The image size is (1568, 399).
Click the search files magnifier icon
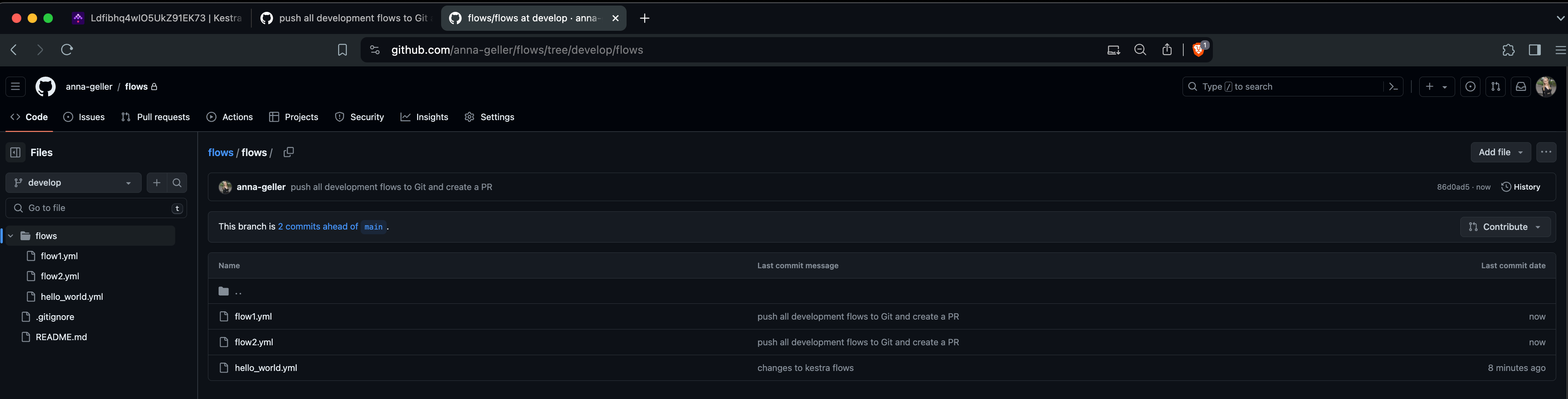click(x=177, y=183)
